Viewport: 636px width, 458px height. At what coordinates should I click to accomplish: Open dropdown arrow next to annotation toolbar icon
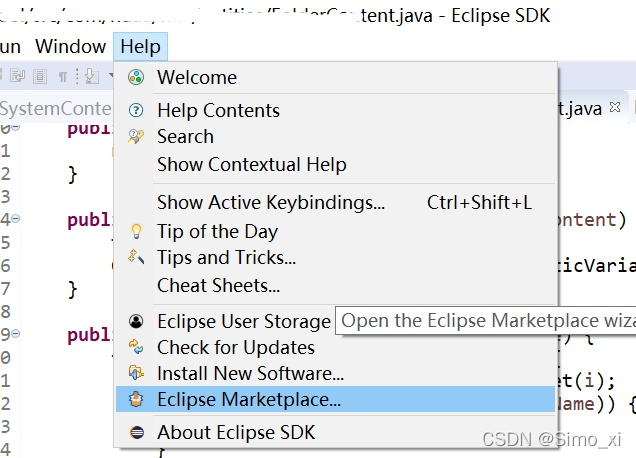coord(111,75)
